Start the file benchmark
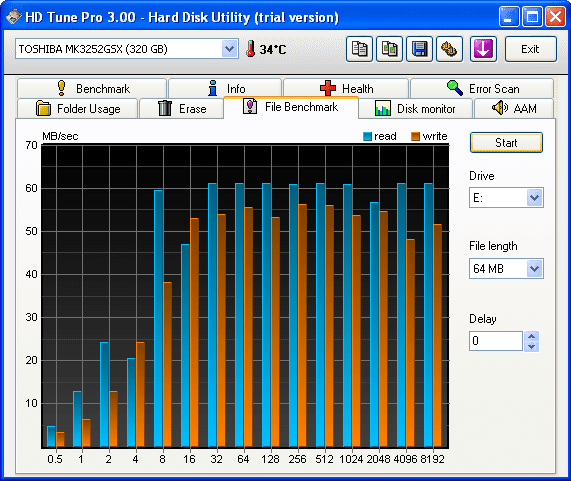Image resolution: width=571 pixels, height=481 pixels. point(506,143)
